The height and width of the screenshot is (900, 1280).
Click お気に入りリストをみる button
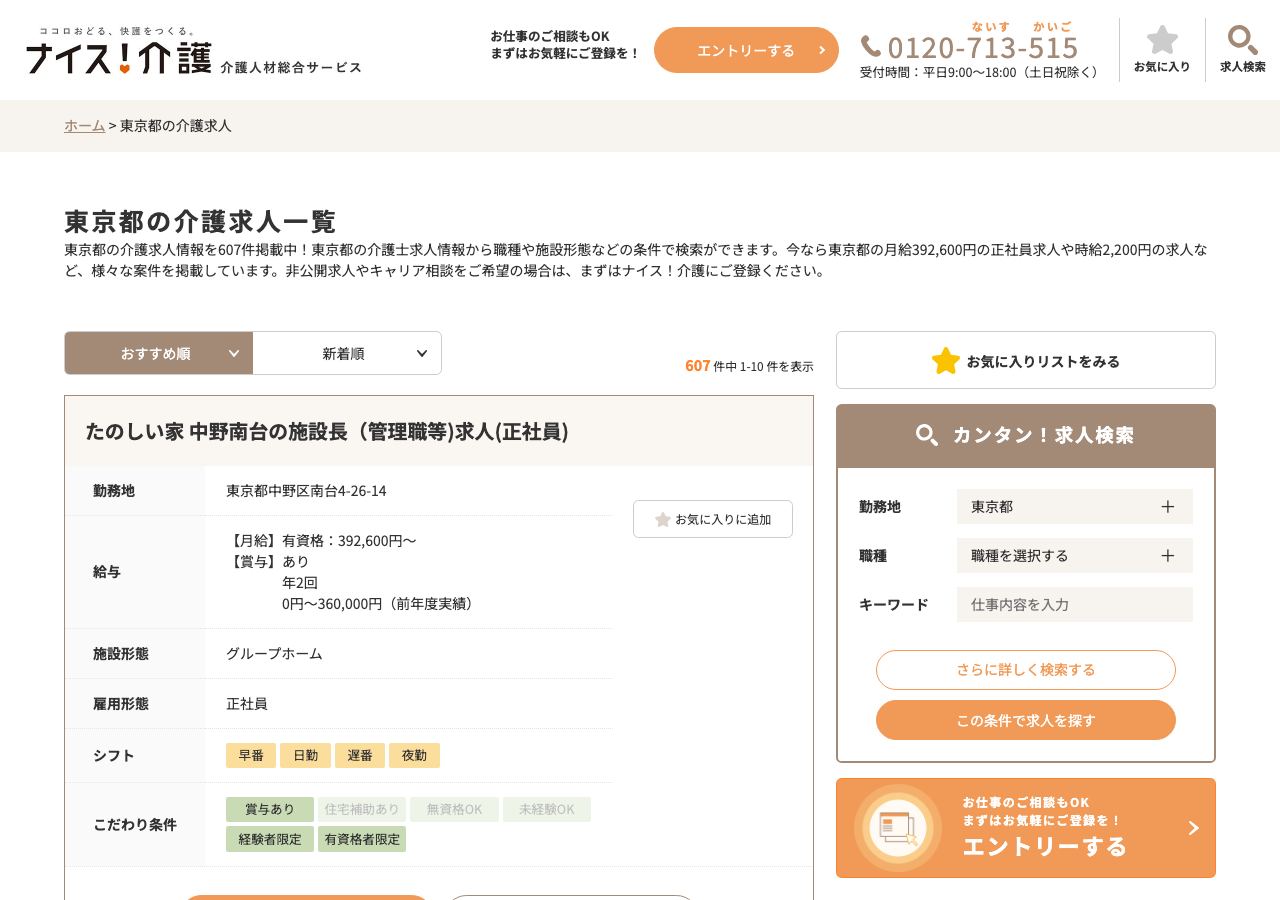pyautogui.click(x=1026, y=360)
